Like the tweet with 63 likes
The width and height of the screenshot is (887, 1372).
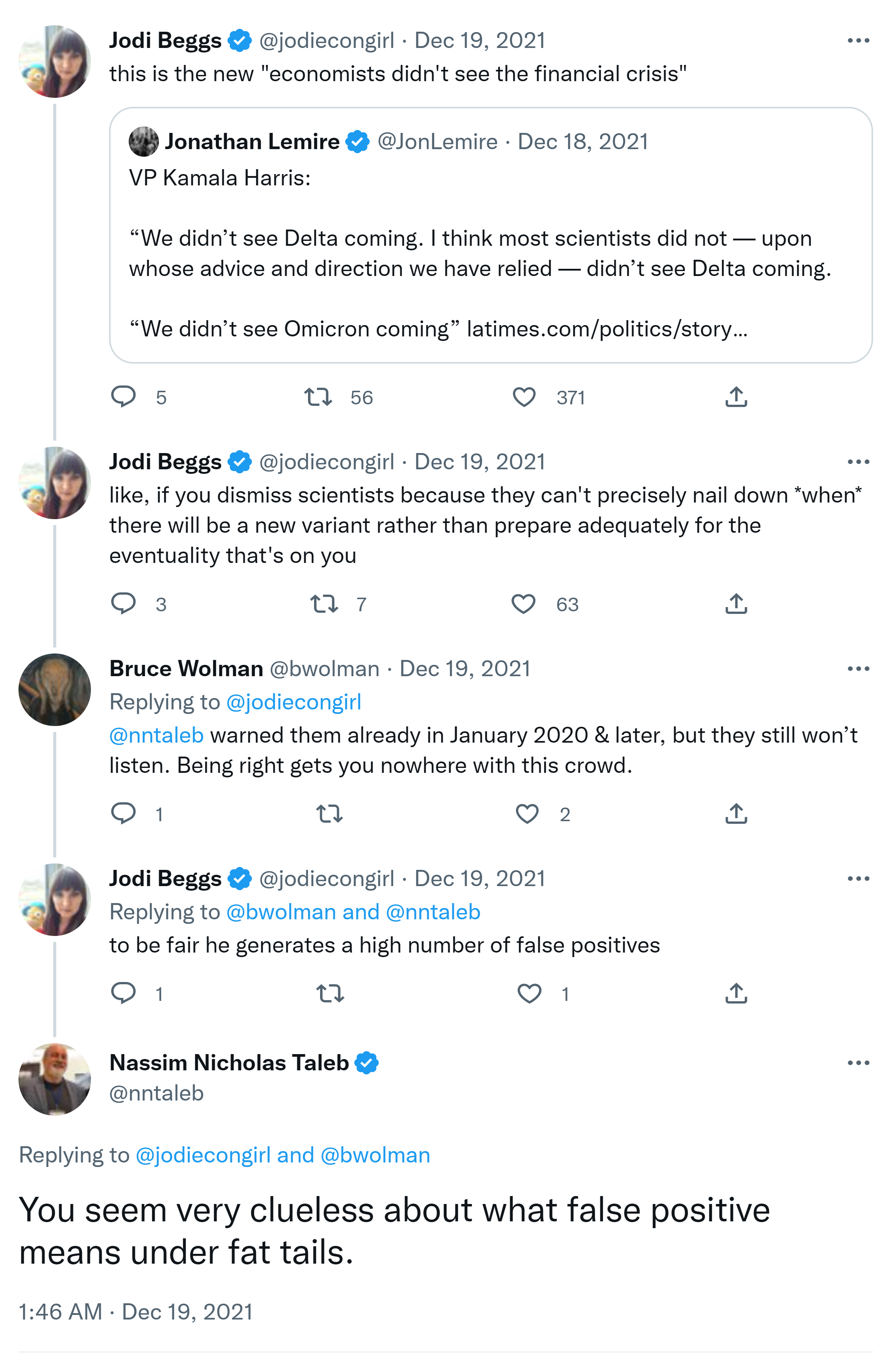524,604
